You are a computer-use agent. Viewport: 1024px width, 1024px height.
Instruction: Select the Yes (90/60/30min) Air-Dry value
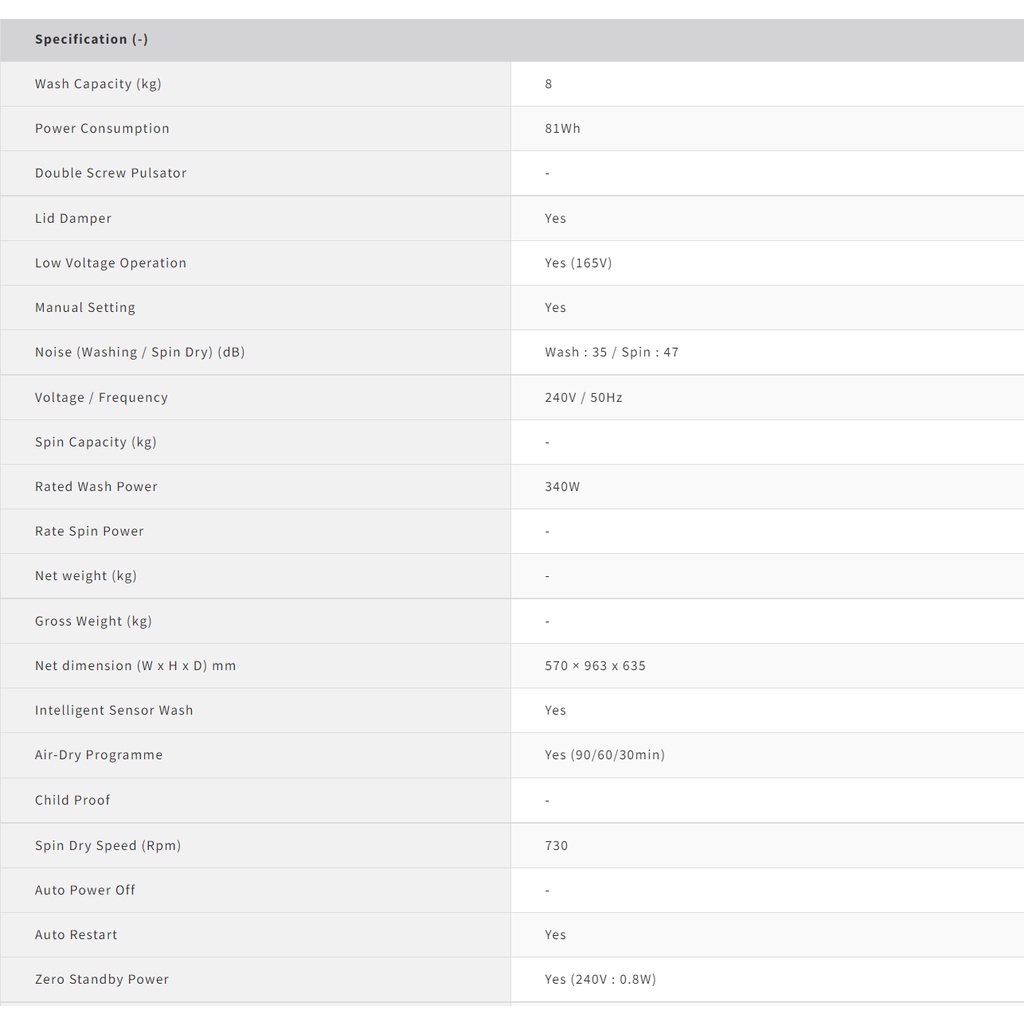pos(604,755)
